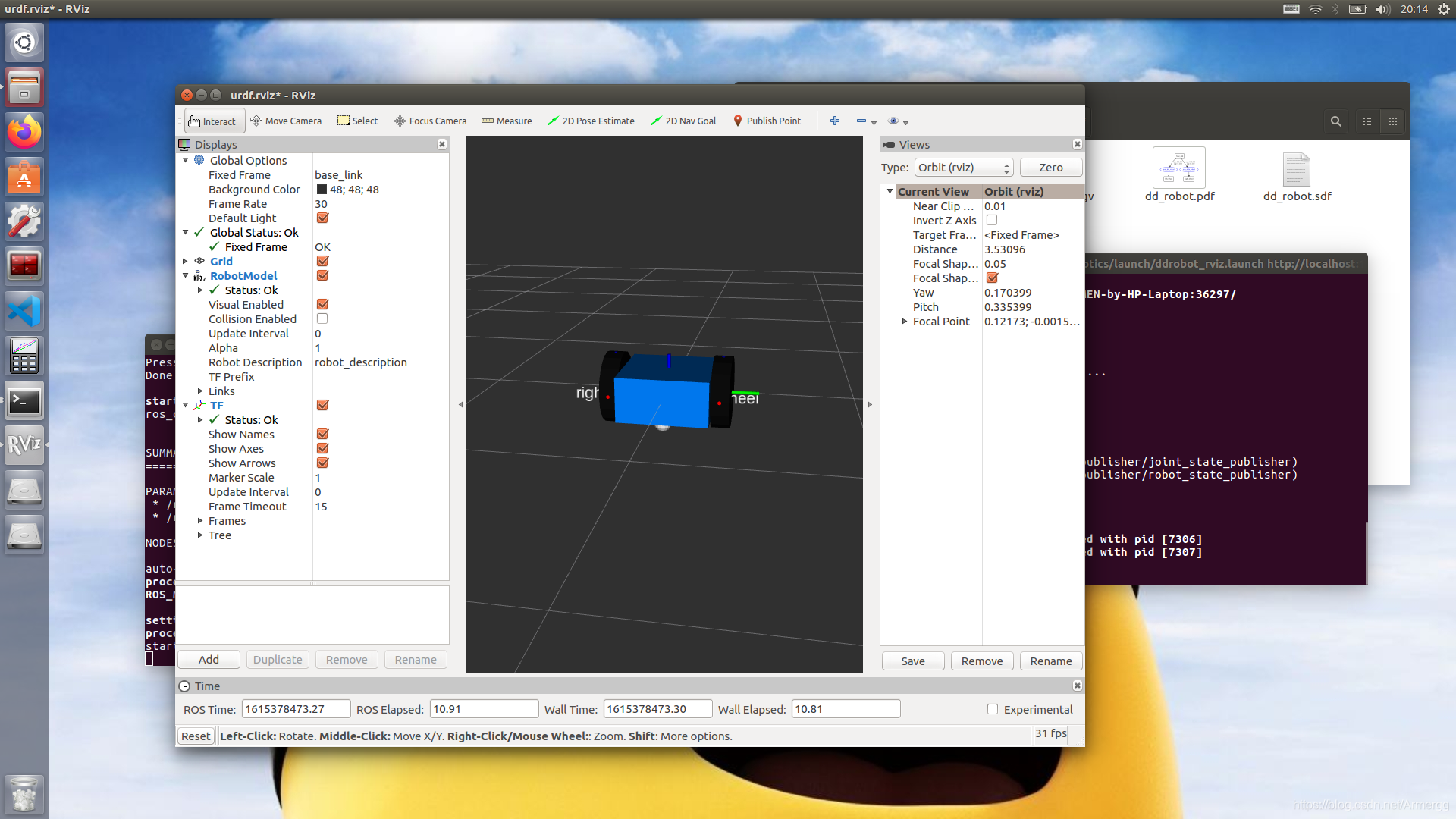
Task: Enable Collision Enabled checkbox
Action: [322, 319]
